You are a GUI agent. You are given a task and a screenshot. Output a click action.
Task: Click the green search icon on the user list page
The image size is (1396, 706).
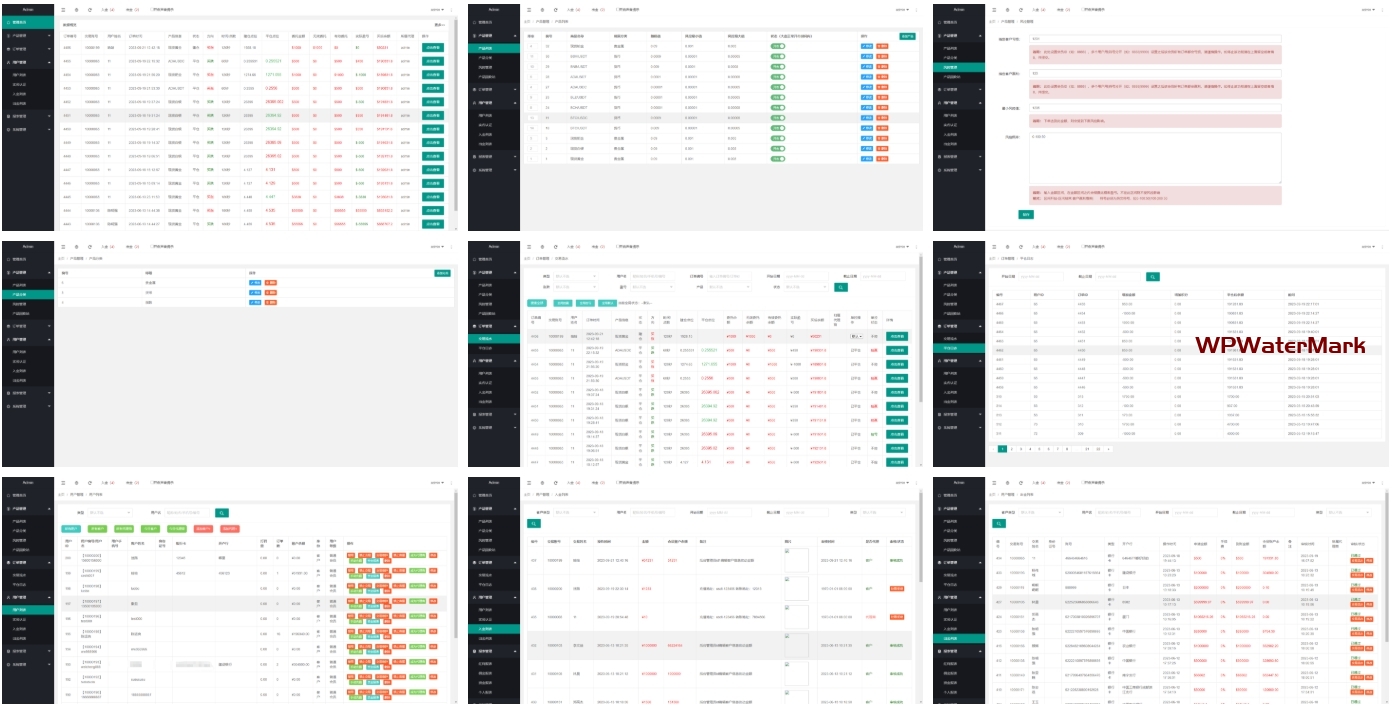[x=222, y=513]
